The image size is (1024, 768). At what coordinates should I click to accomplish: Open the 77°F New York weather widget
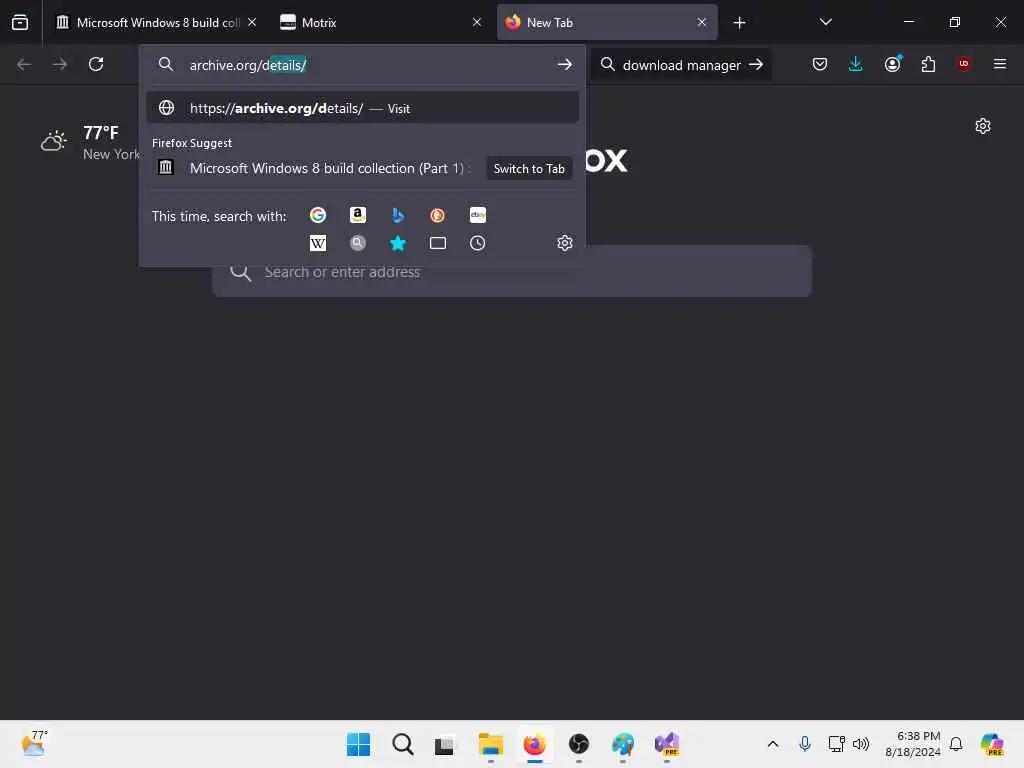pyautogui.click(x=90, y=142)
